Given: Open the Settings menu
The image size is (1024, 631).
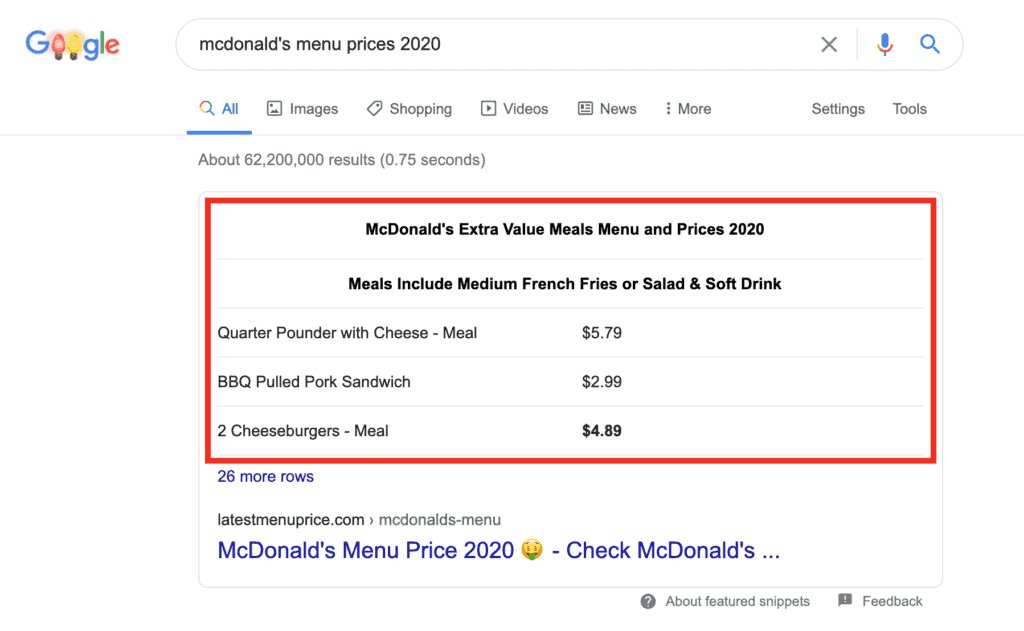Looking at the screenshot, I should coord(838,109).
